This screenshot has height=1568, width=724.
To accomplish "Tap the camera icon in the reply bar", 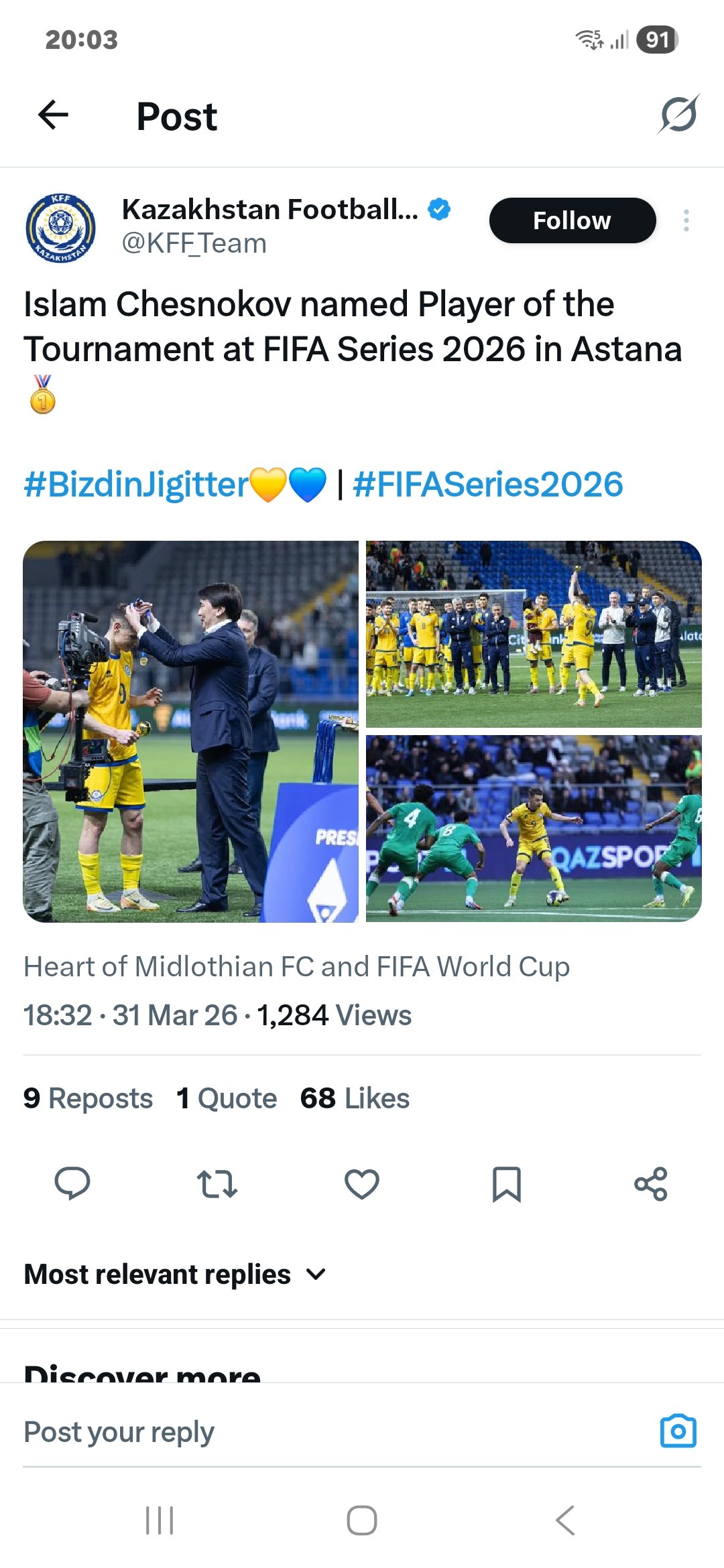I will coord(678,1431).
